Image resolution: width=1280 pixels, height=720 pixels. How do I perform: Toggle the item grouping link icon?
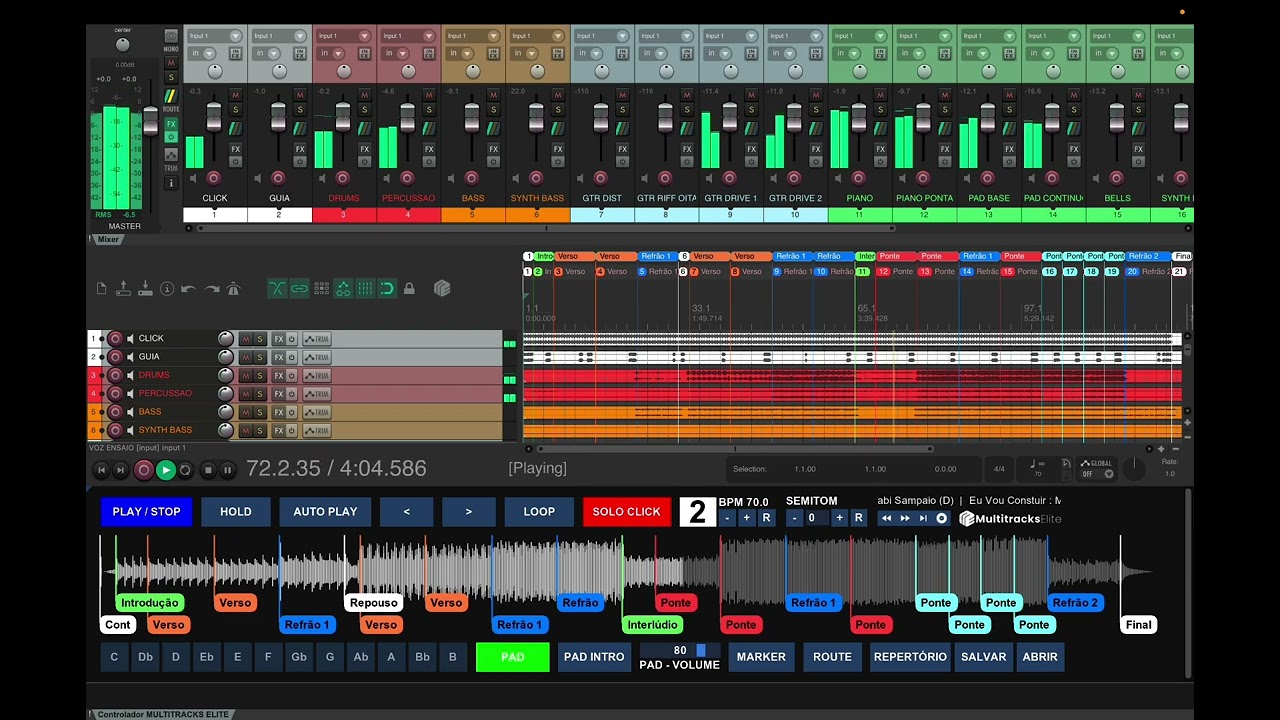pyautogui.click(x=299, y=289)
